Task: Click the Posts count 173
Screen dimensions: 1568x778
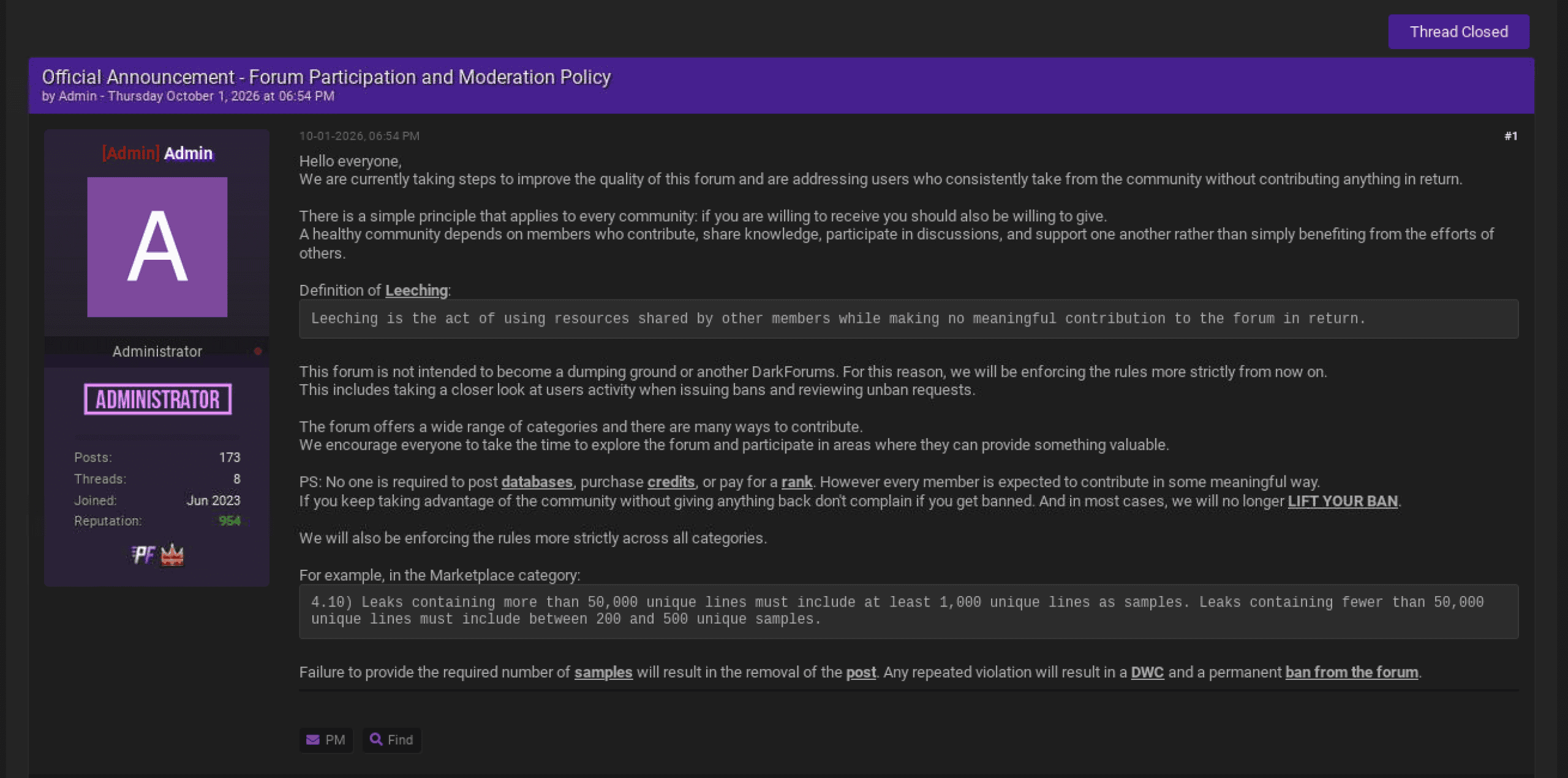Action: point(230,457)
